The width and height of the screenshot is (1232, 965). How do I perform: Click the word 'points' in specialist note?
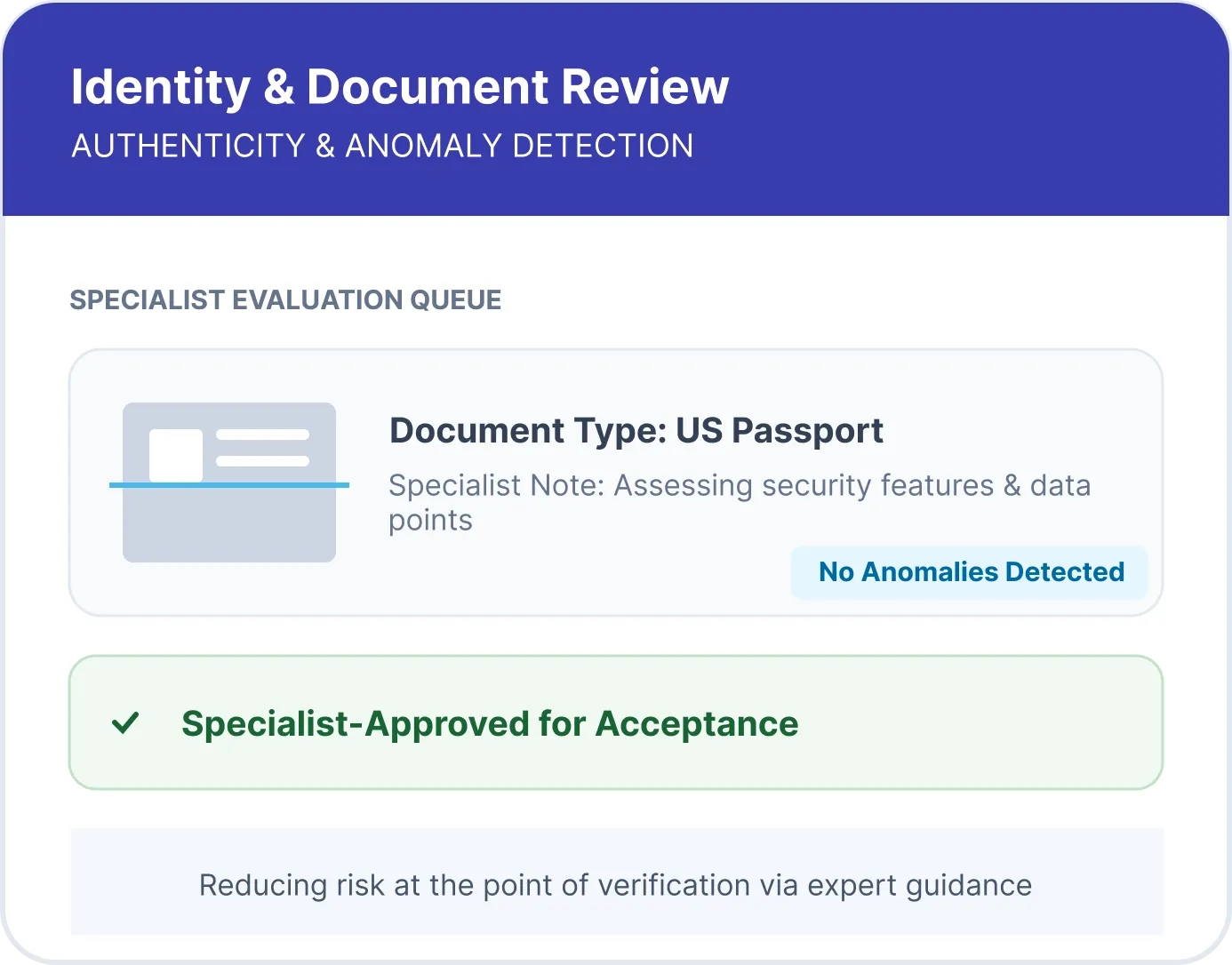[430, 521]
